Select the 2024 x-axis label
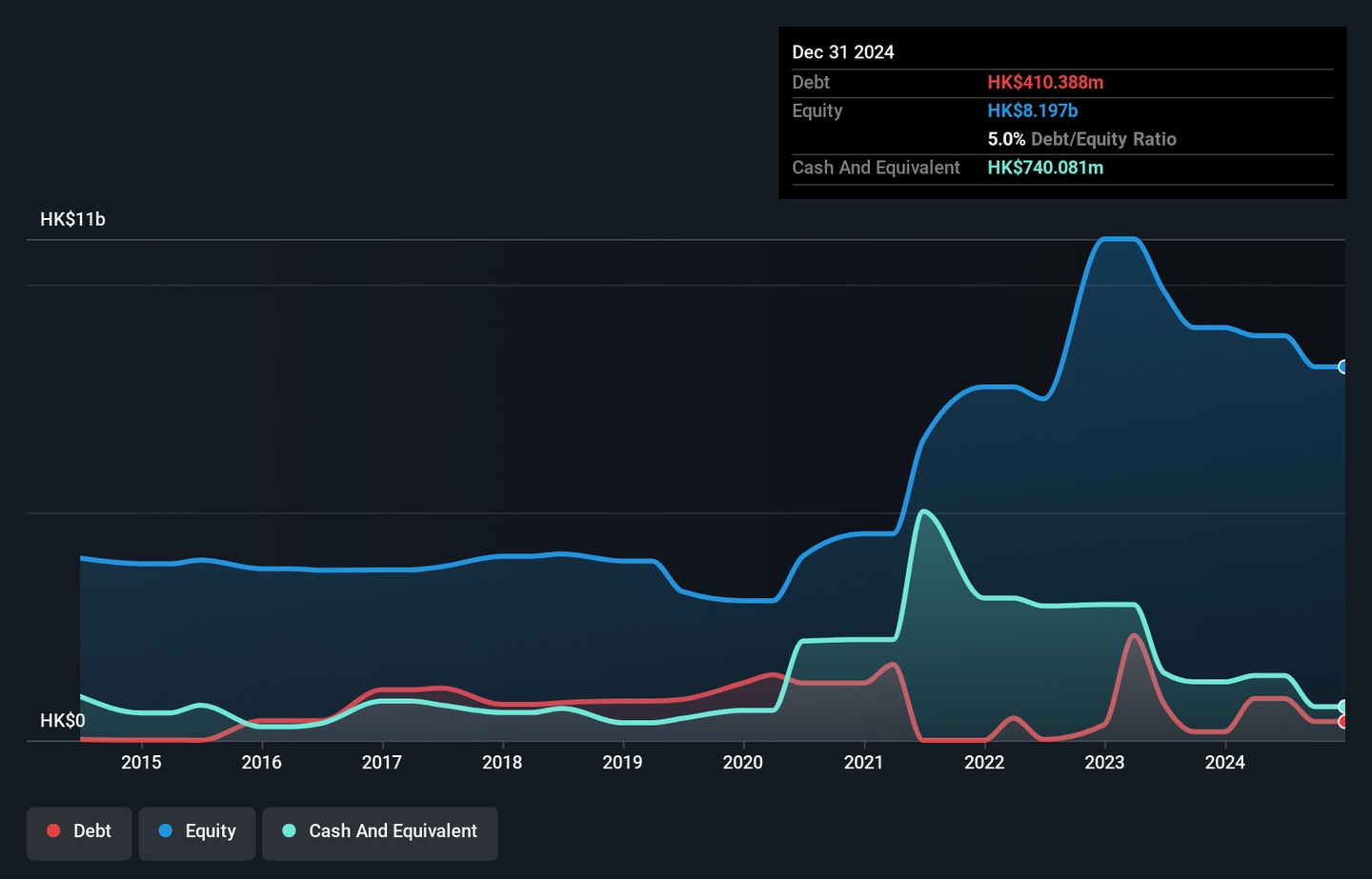Image resolution: width=1372 pixels, height=879 pixels. (x=1224, y=762)
